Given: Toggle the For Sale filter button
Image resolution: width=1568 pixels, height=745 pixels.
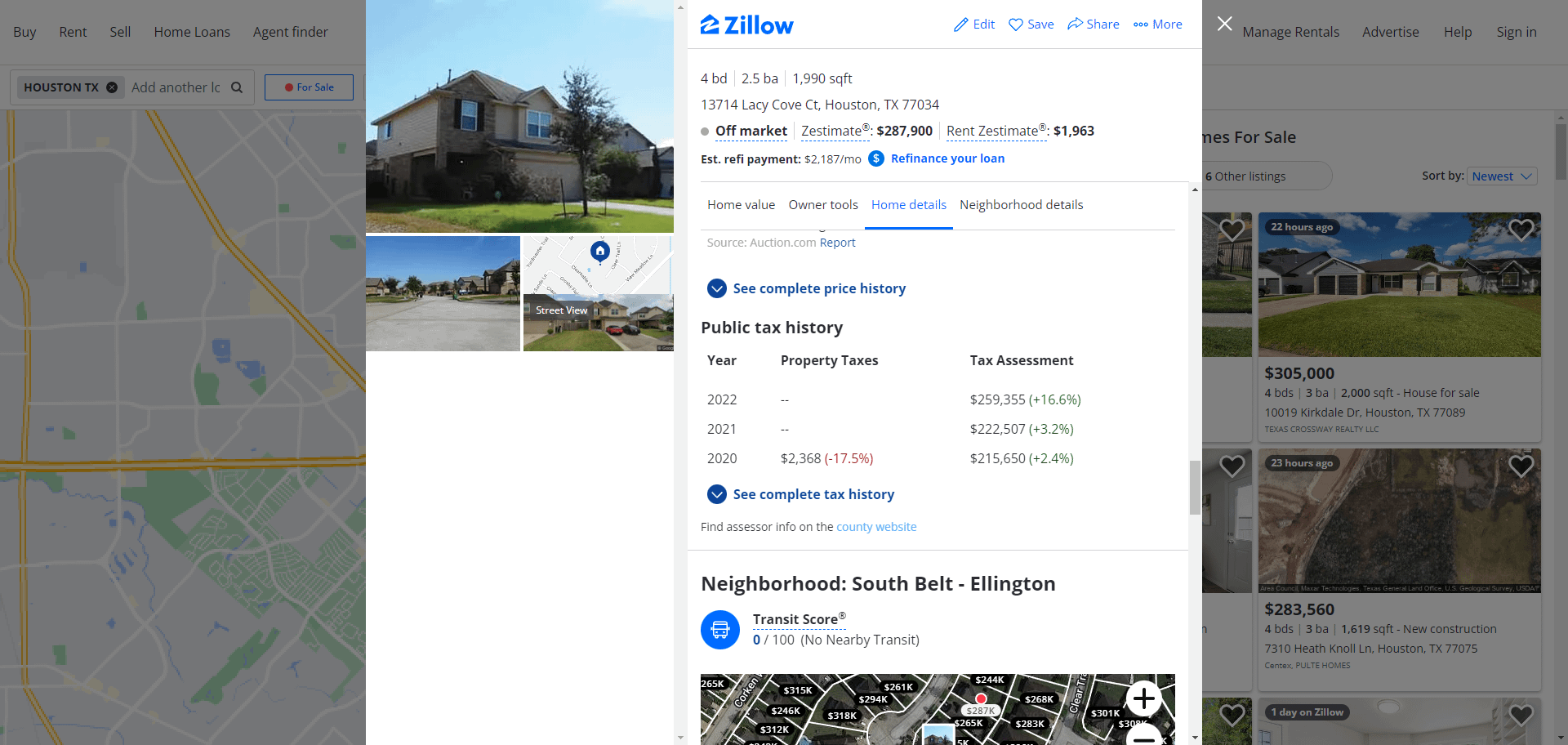Looking at the screenshot, I should coord(309,87).
